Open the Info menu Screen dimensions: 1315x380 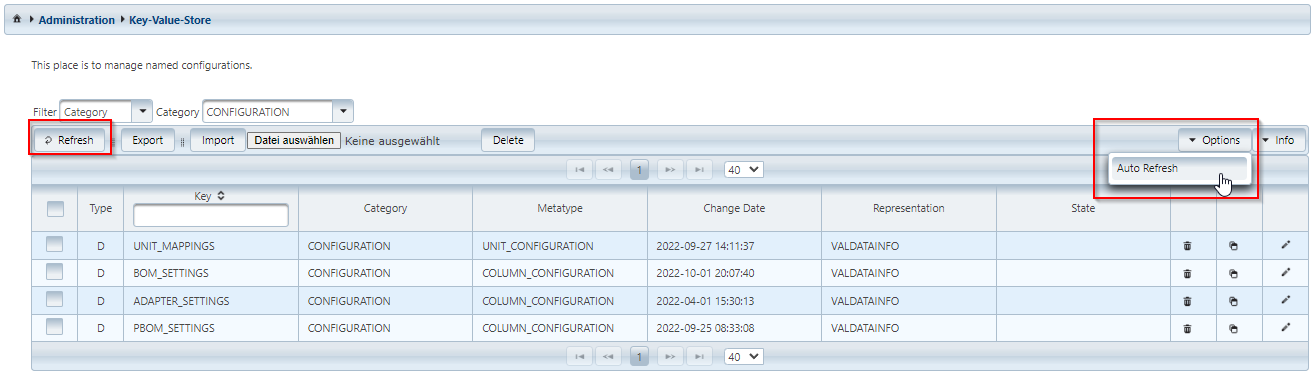coord(1279,140)
